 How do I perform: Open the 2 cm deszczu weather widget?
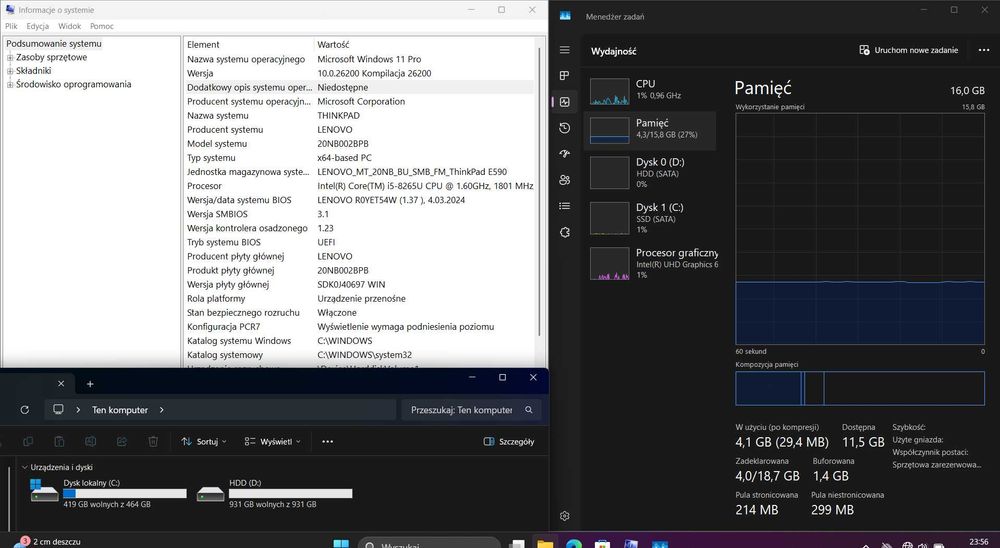click(x=48, y=542)
